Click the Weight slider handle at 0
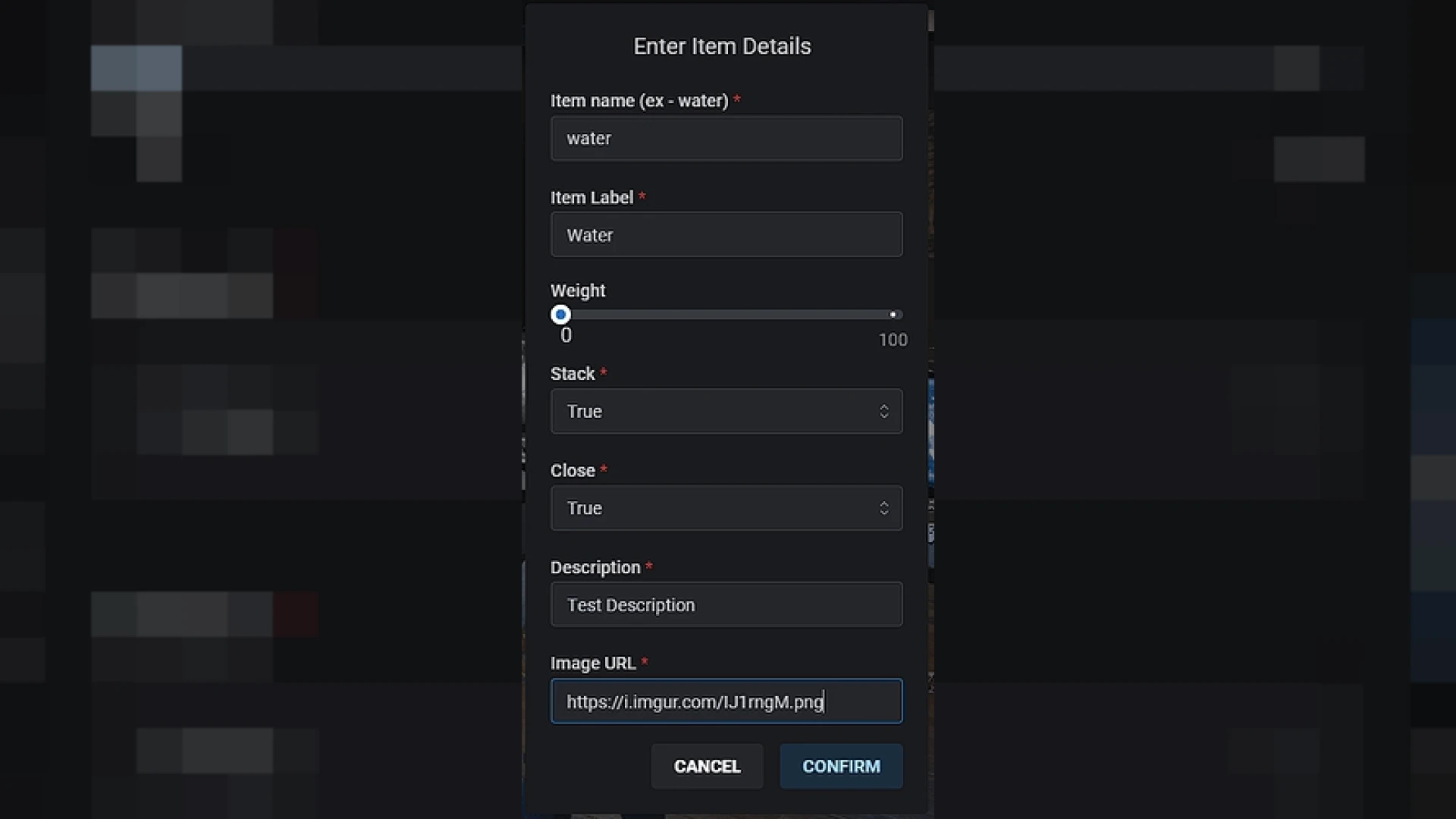Image resolution: width=1456 pixels, height=819 pixels. coord(560,314)
